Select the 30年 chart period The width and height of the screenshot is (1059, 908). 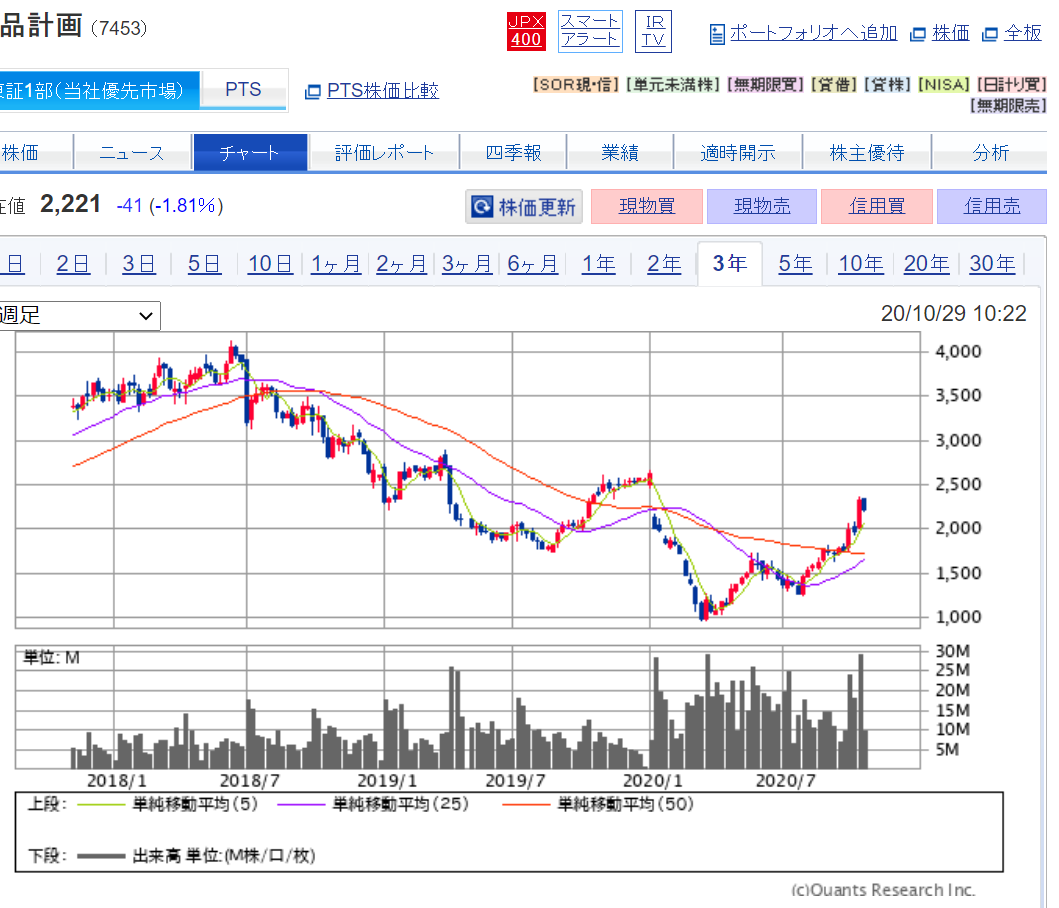tap(992, 263)
